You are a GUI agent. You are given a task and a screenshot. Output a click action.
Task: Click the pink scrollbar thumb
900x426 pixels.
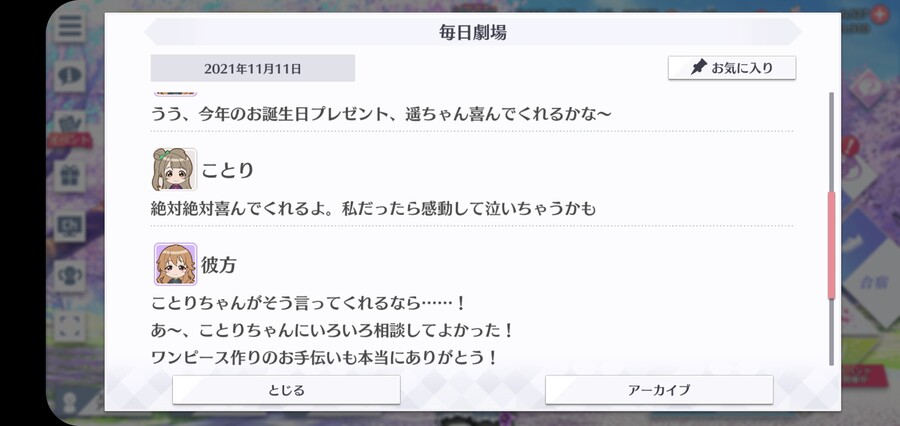pyautogui.click(x=831, y=245)
